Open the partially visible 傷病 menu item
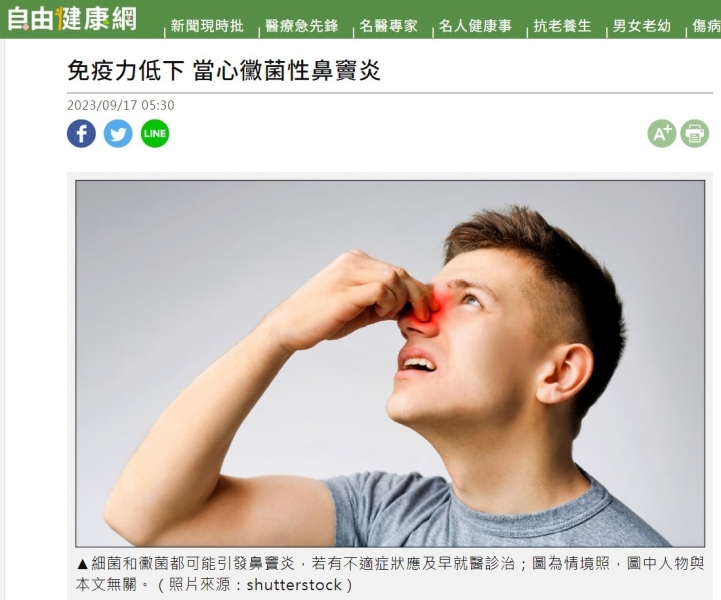 (706, 26)
